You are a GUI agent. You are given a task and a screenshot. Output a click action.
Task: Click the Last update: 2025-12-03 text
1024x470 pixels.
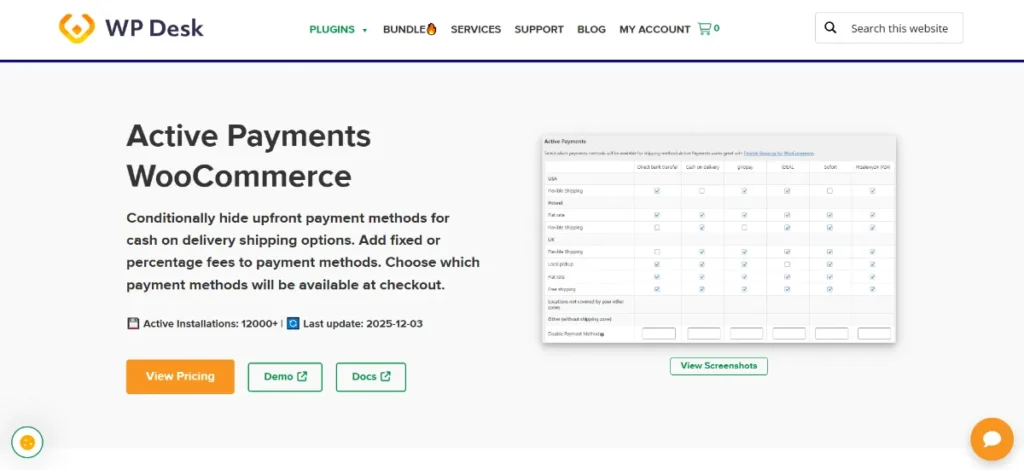click(362, 323)
